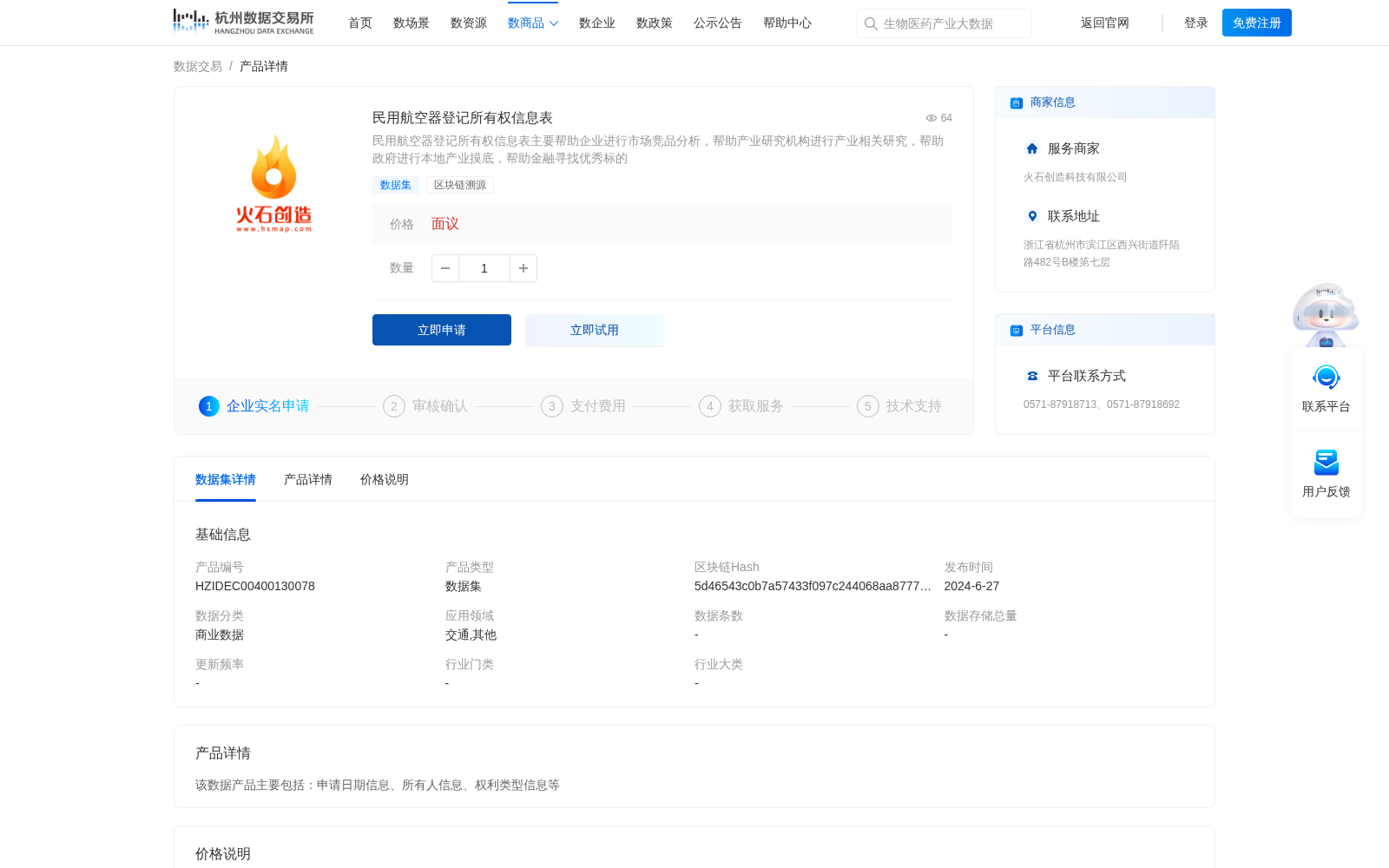This screenshot has width=1389, height=868.
Task: Click 登录 link
Action: point(1196,23)
